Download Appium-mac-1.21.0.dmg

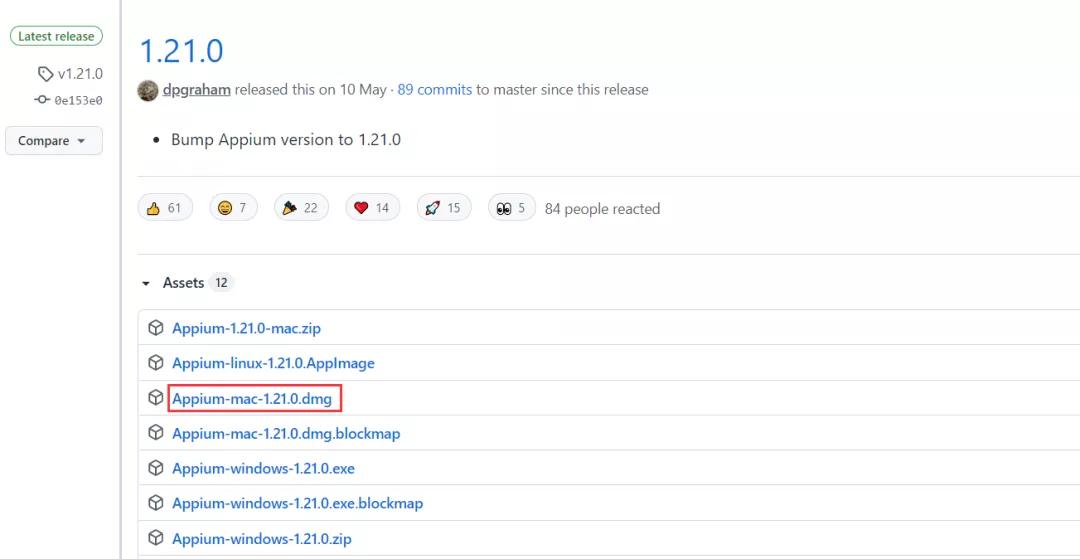[252, 399]
